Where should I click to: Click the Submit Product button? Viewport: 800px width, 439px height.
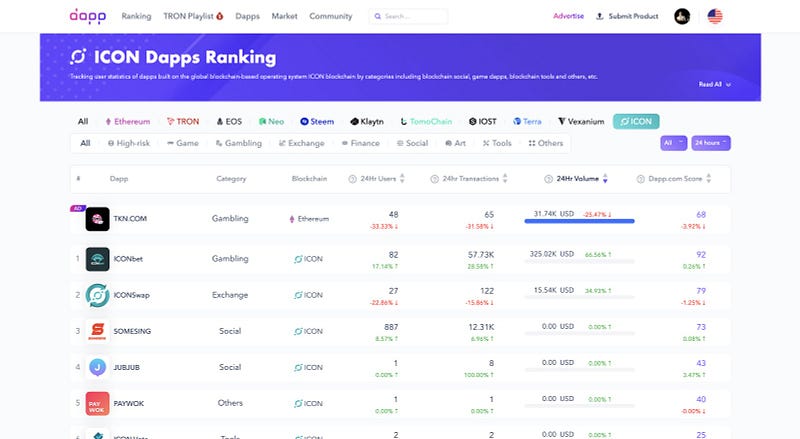(627, 16)
